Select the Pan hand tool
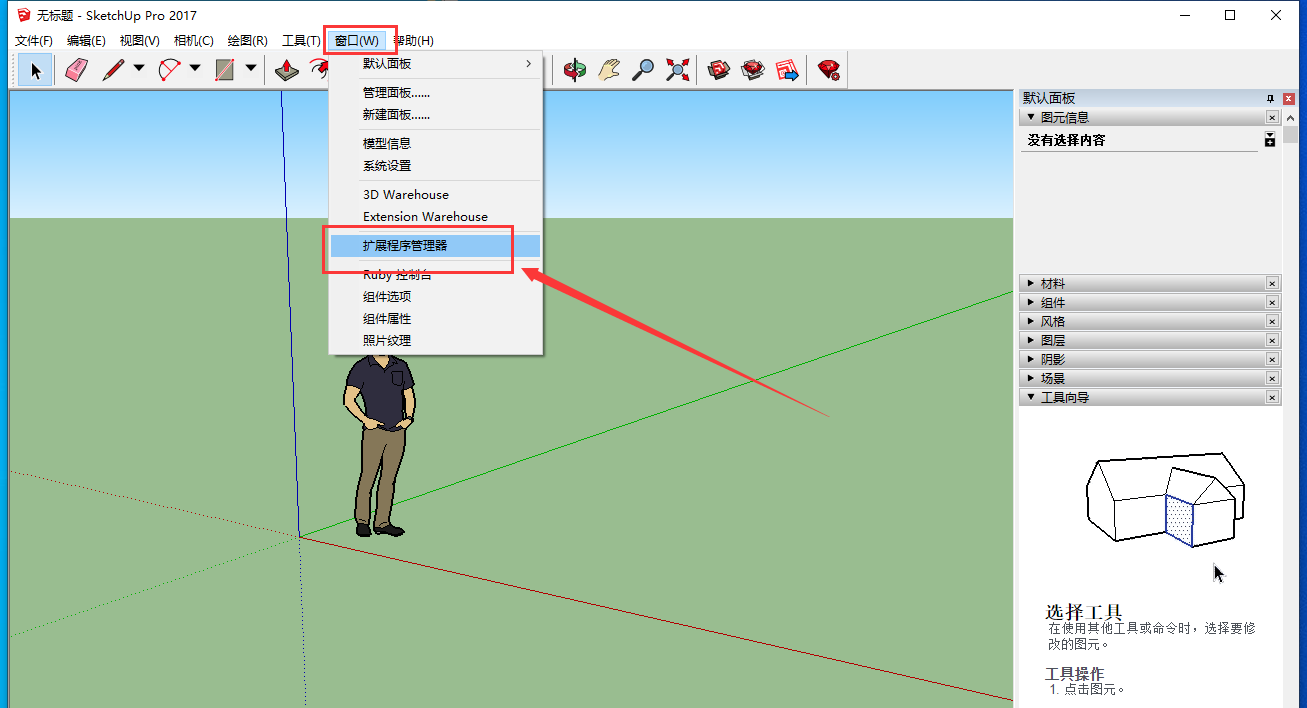 coord(609,70)
